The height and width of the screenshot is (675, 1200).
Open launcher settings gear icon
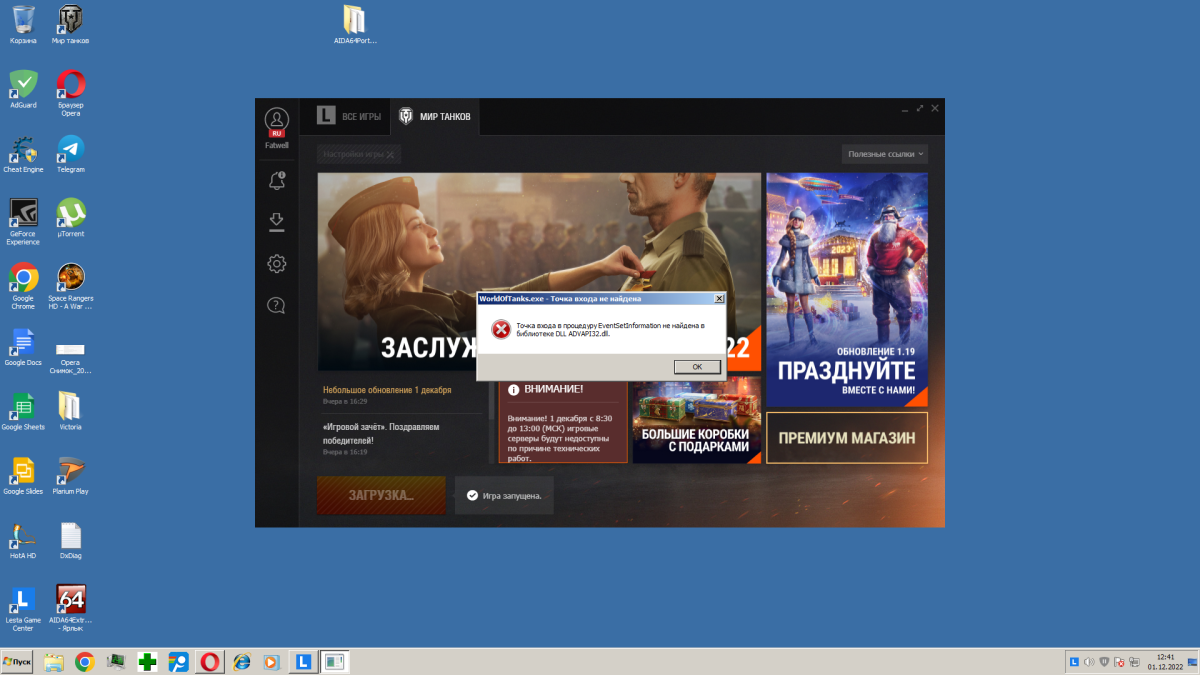point(277,264)
